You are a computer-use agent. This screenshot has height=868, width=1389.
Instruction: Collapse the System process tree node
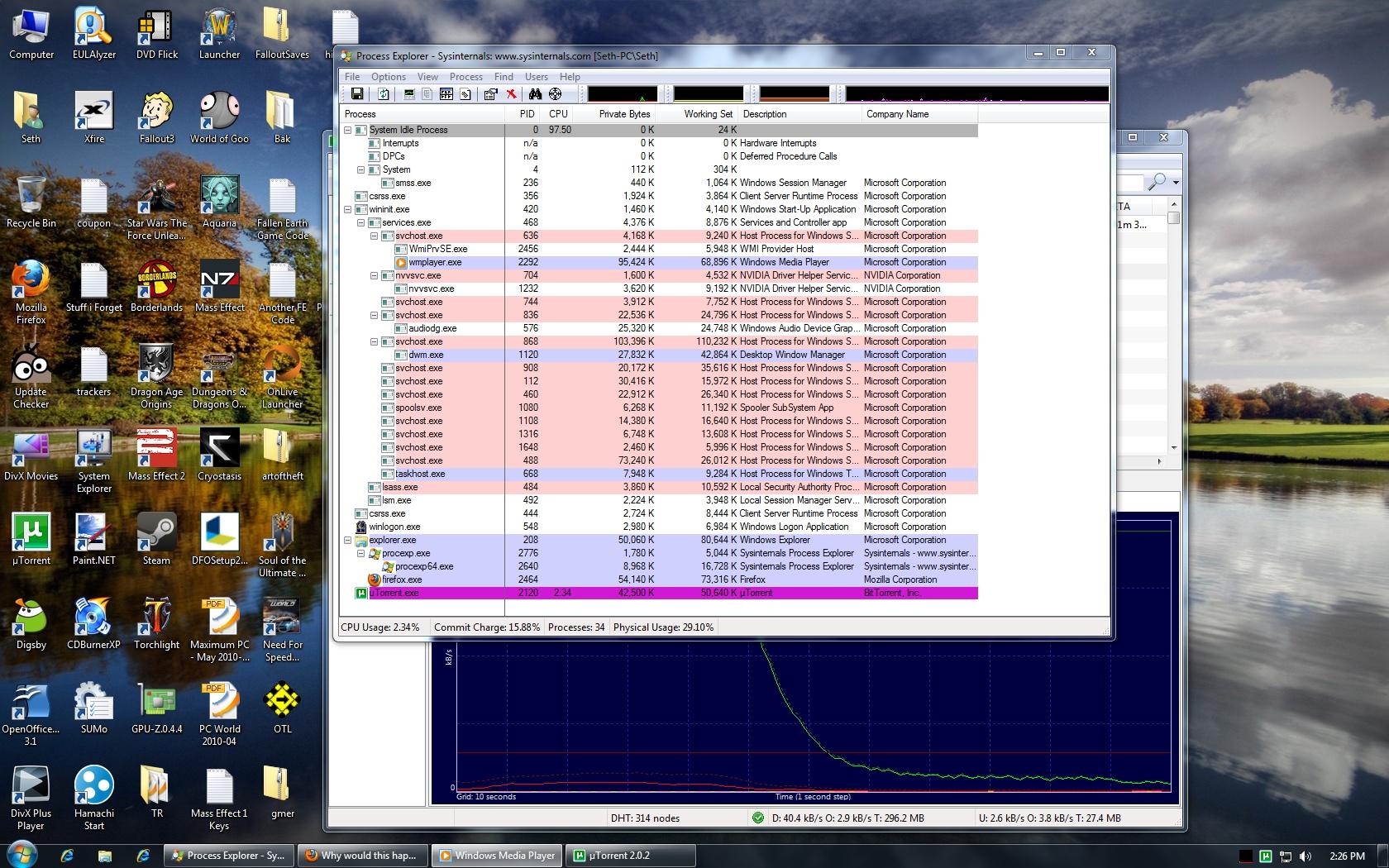[x=361, y=169]
